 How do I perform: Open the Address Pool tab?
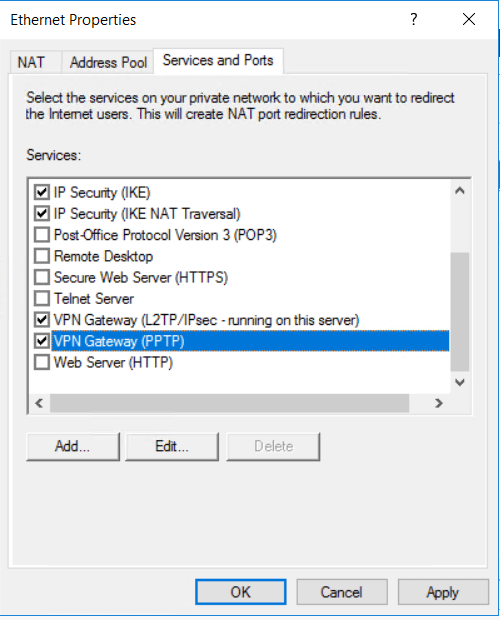pyautogui.click(x=108, y=62)
